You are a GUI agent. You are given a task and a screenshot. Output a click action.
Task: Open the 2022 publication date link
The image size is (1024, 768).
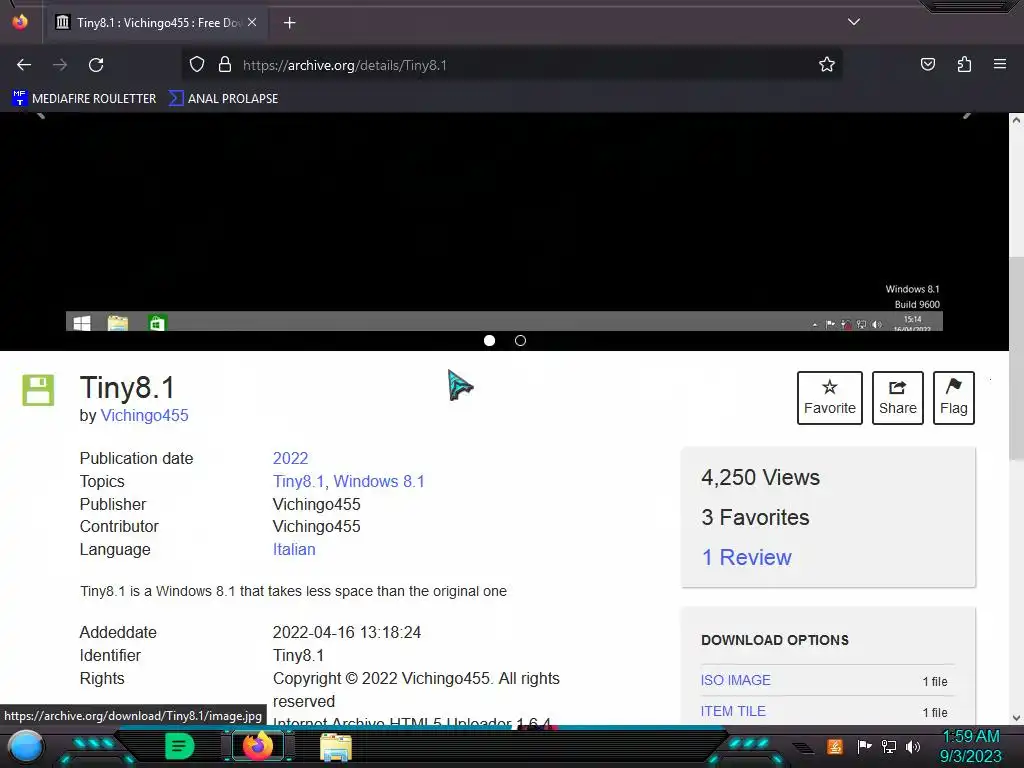click(291, 458)
